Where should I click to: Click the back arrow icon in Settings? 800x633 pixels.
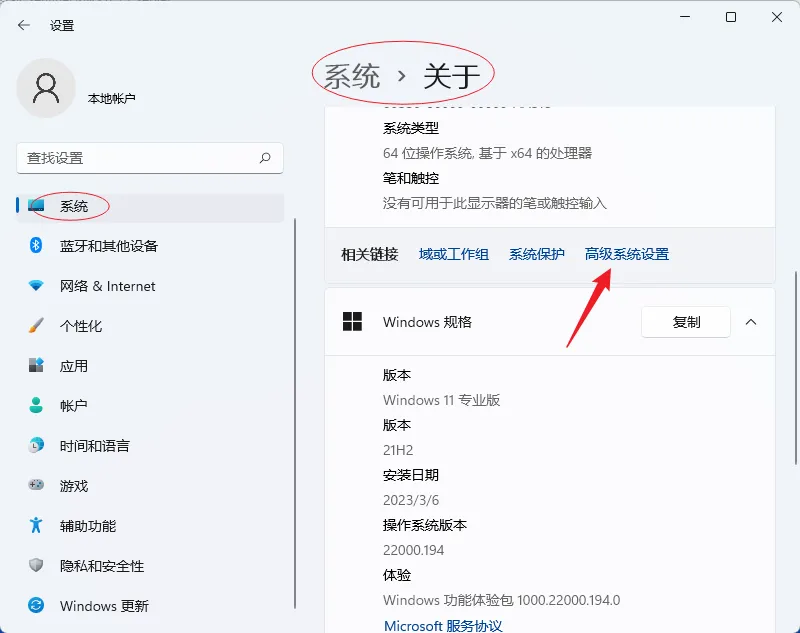point(24,25)
